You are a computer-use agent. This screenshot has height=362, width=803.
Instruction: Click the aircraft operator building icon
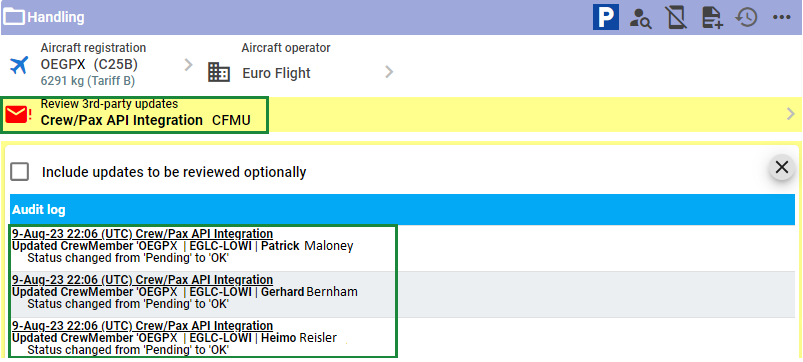pos(219,72)
